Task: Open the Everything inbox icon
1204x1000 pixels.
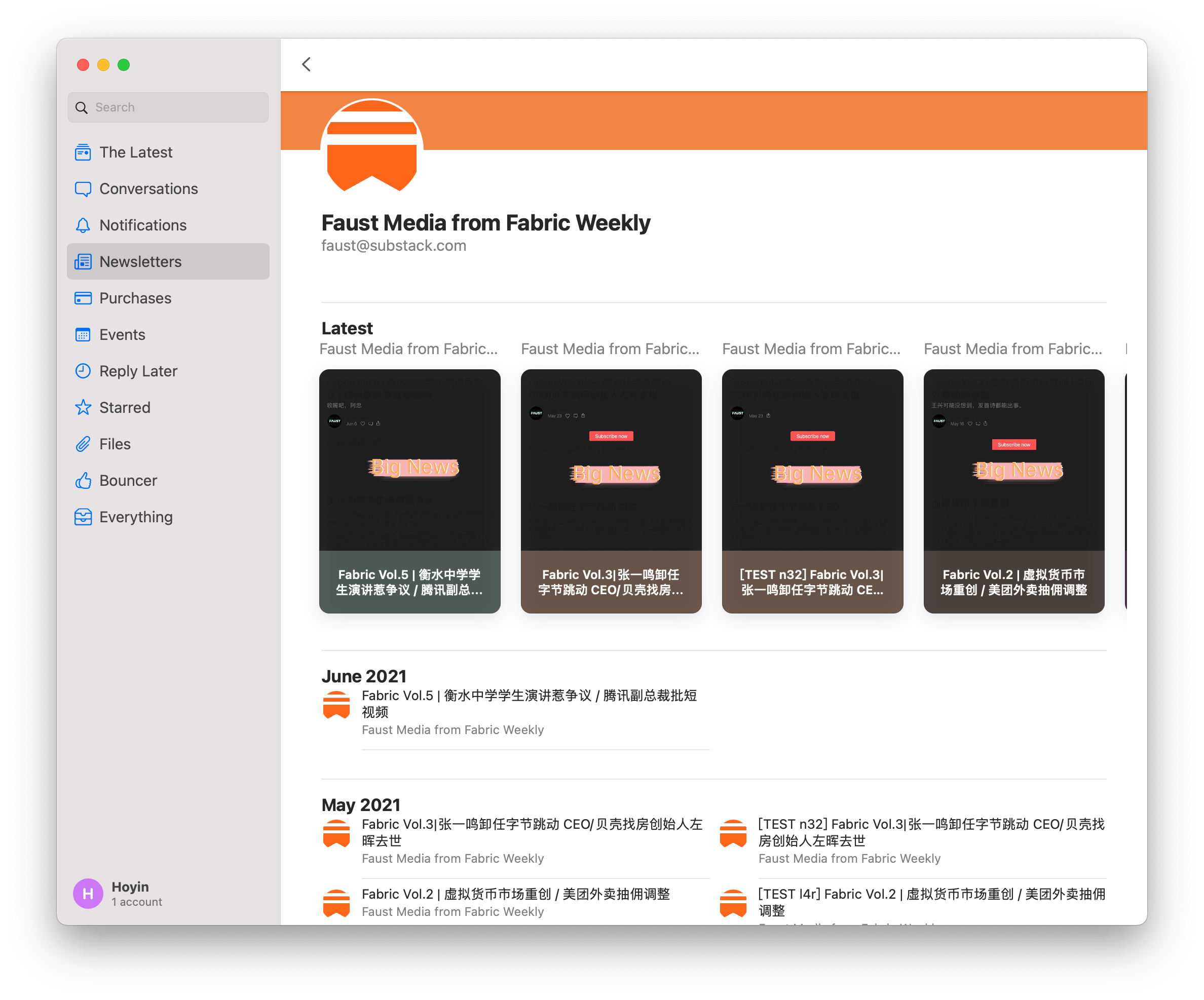Action: click(x=83, y=517)
